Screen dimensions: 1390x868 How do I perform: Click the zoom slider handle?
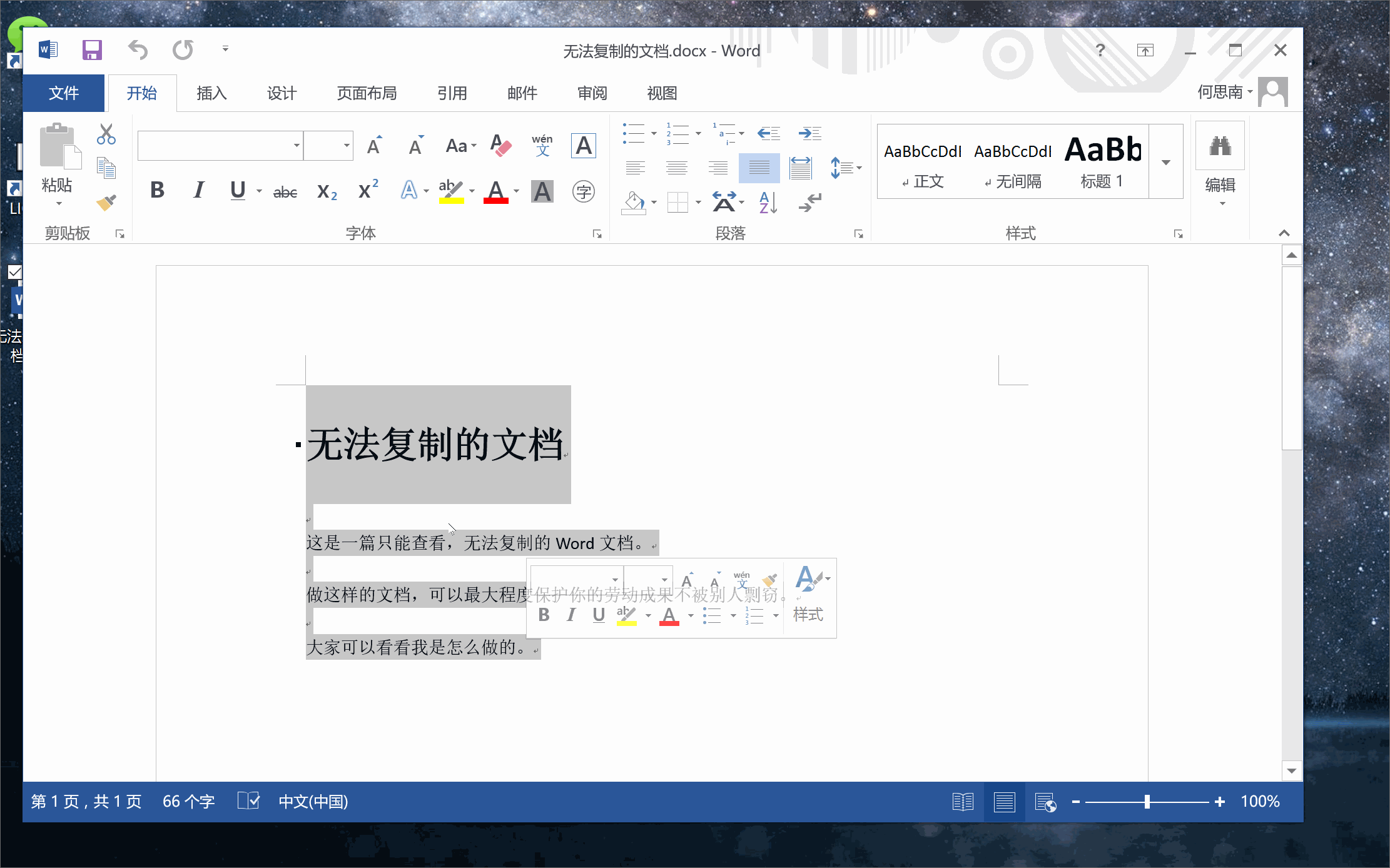pyautogui.click(x=1147, y=802)
